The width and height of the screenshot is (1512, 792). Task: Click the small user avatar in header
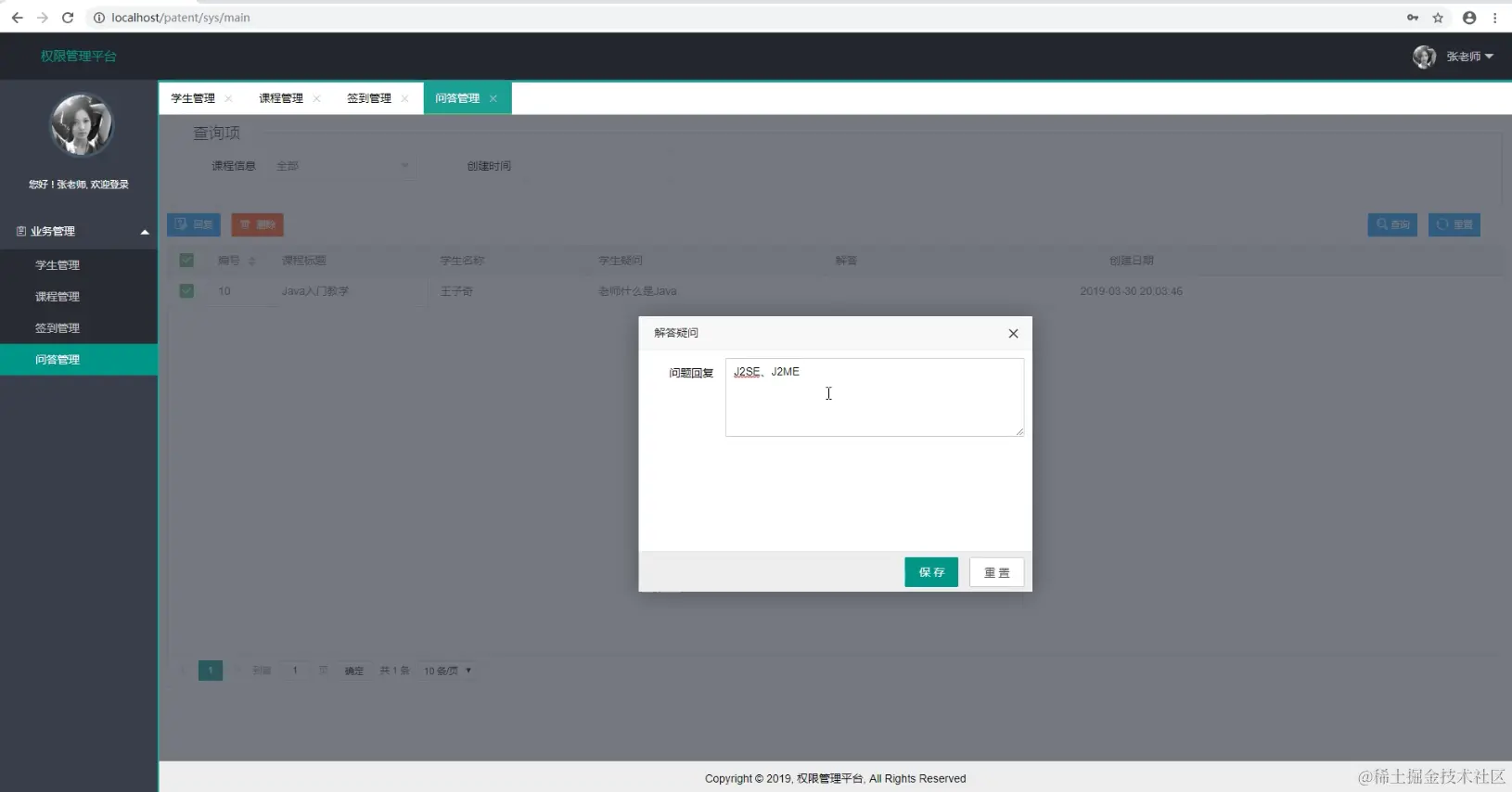tap(1424, 57)
